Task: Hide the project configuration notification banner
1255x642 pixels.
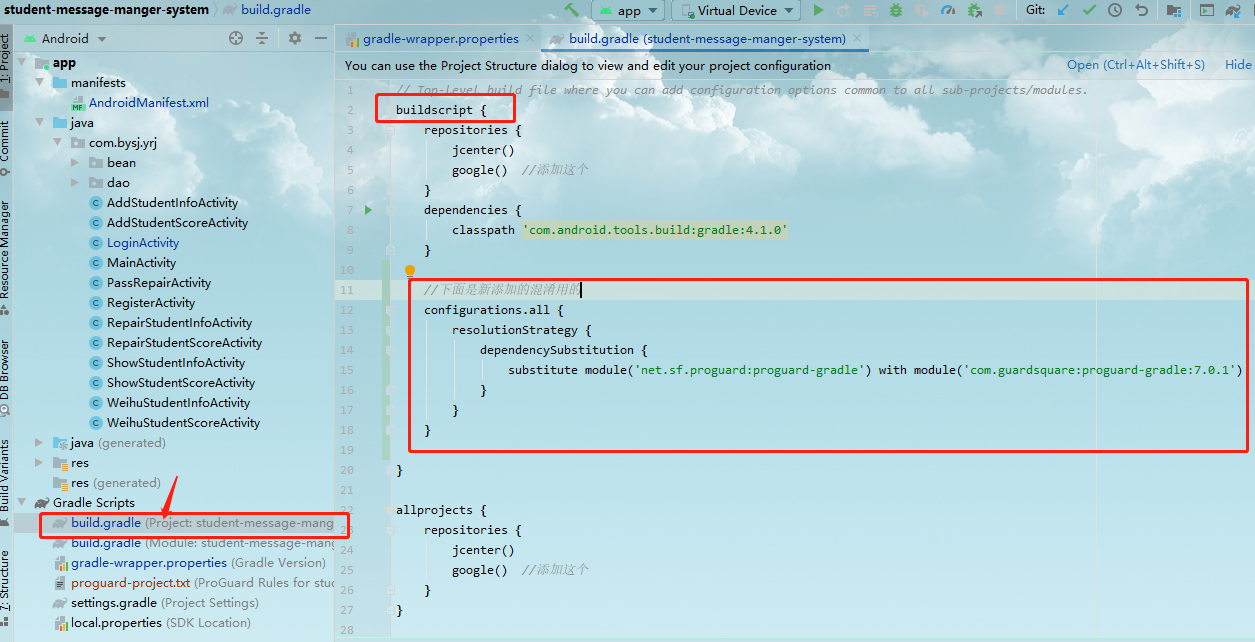Action: [x=1238, y=64]
